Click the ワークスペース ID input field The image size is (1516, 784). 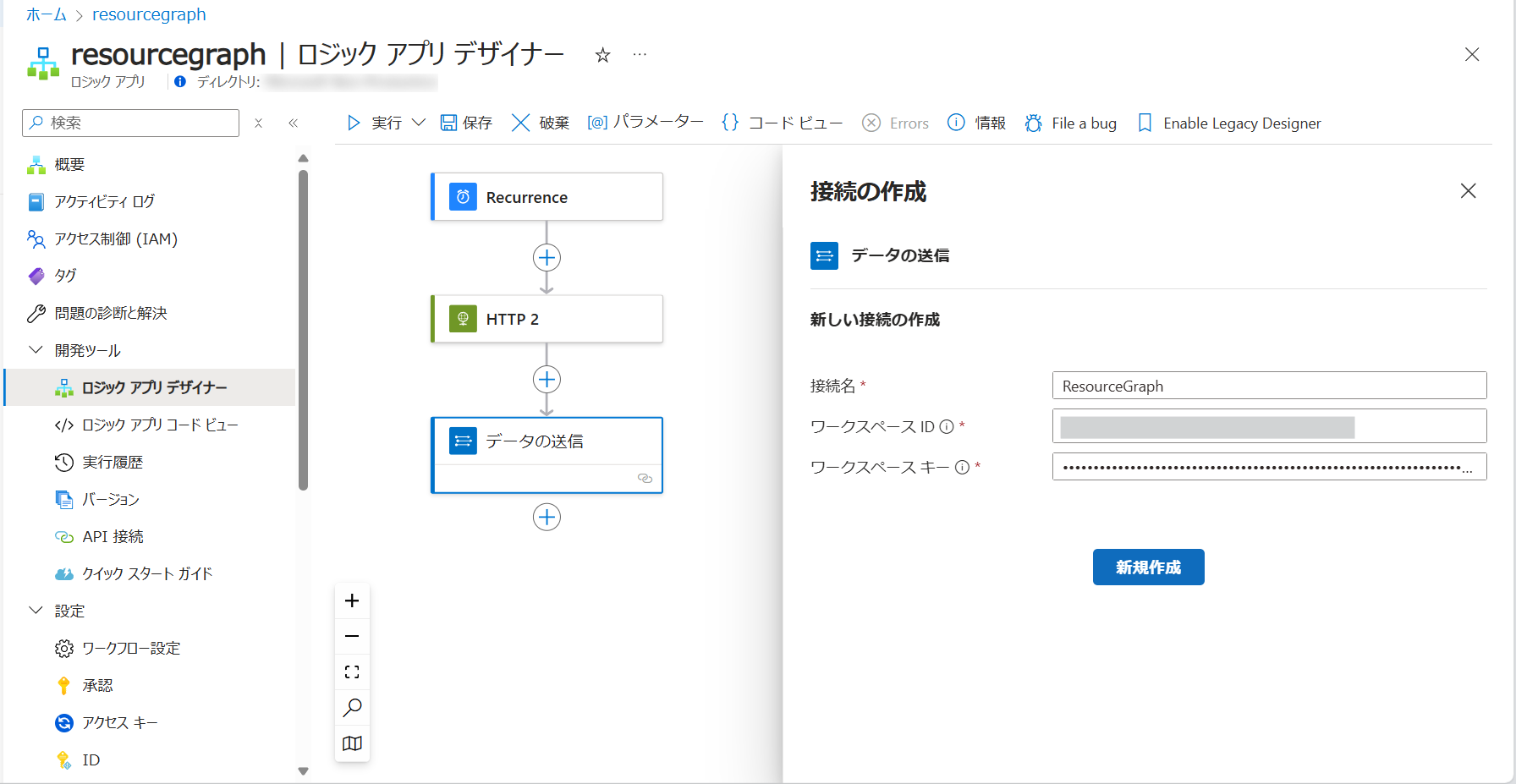[1269, 426]
